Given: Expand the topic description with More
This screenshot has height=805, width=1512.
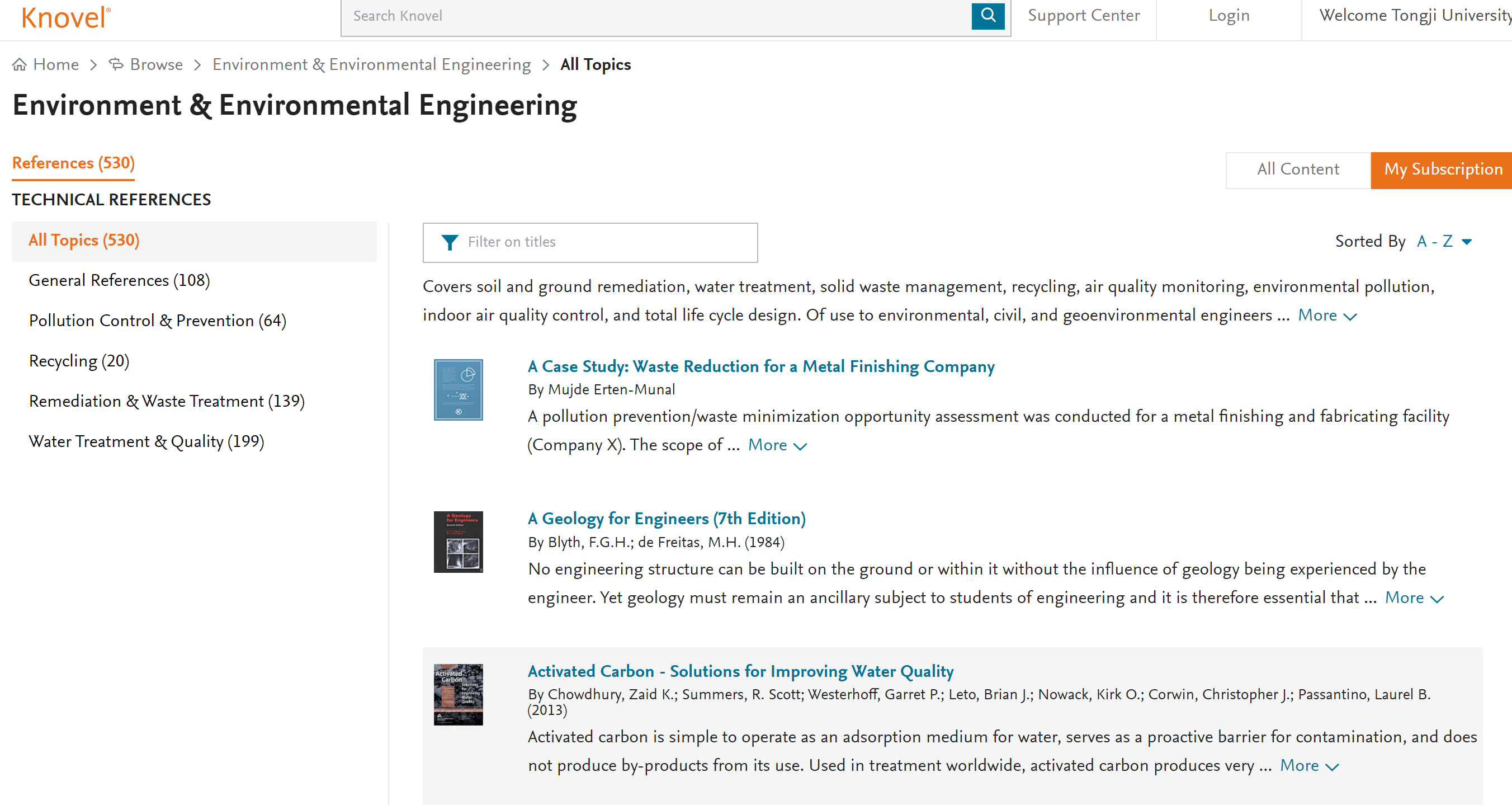Looking at the screenshot, I should [x=1326, y=316].
